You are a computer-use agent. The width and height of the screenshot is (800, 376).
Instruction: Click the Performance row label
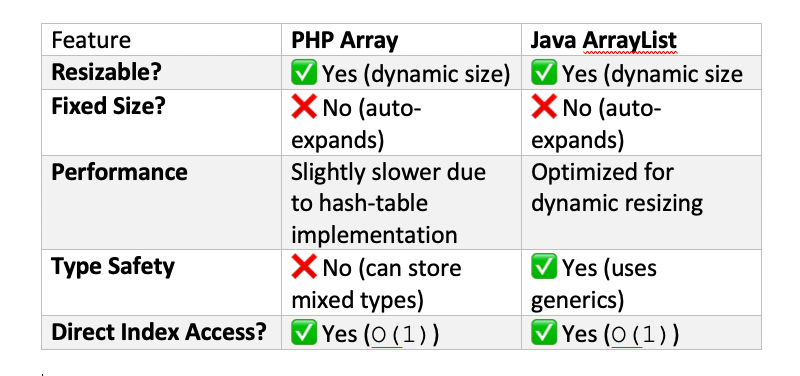(119, 172)
